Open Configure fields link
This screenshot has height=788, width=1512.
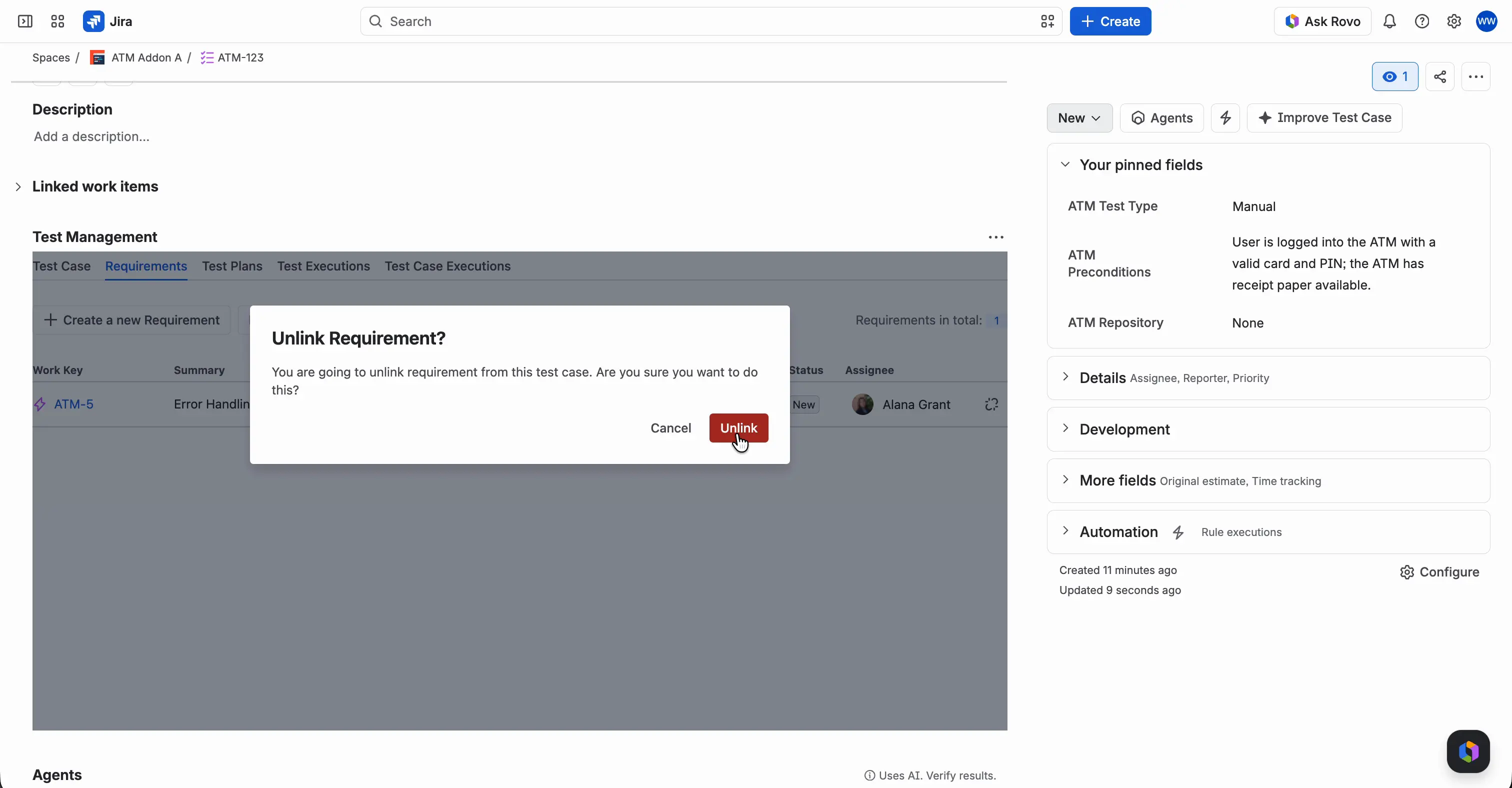click(x=1439, y=572)
